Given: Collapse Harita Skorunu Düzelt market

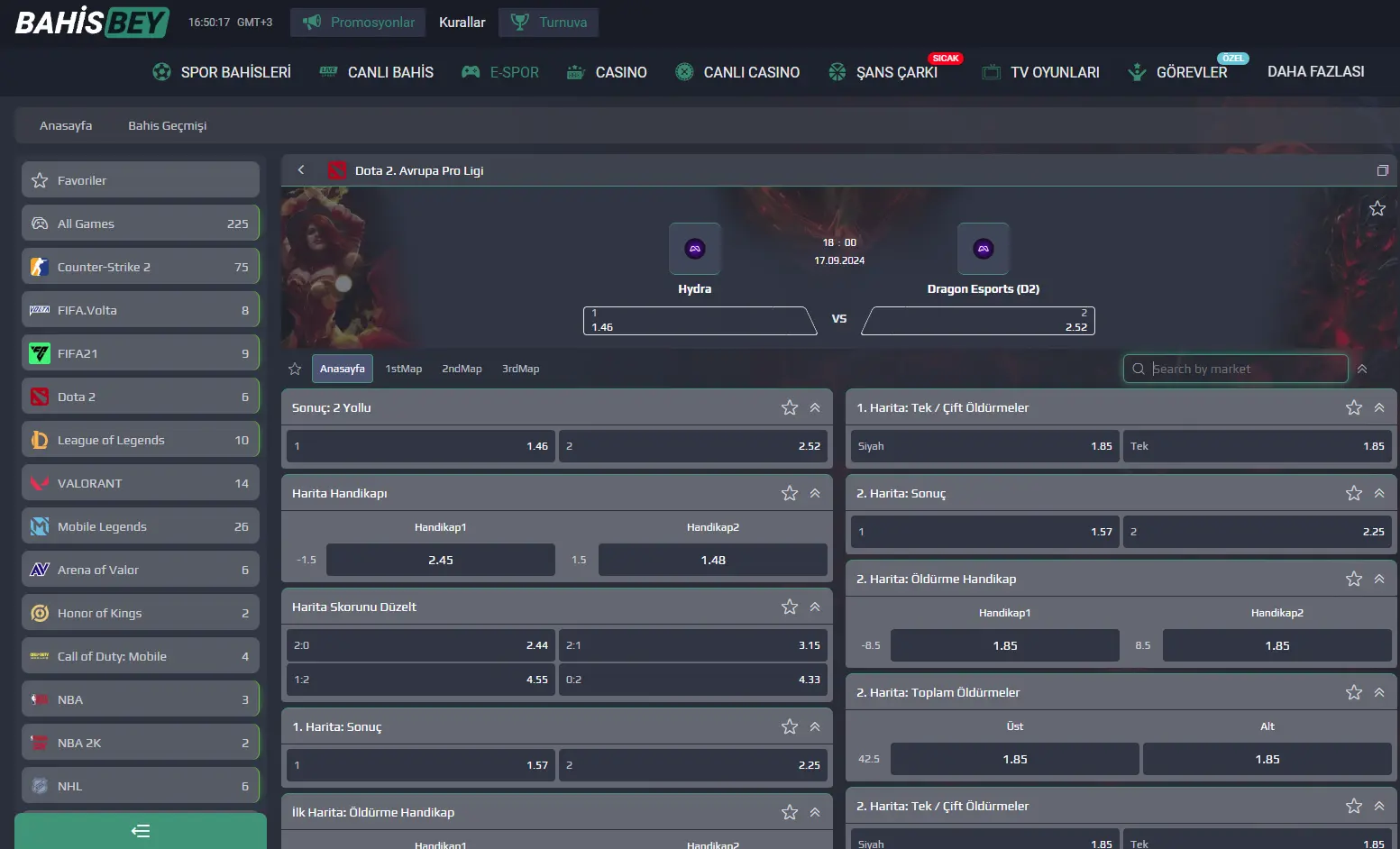Looking at the screenshot, I should click(815, 607).
